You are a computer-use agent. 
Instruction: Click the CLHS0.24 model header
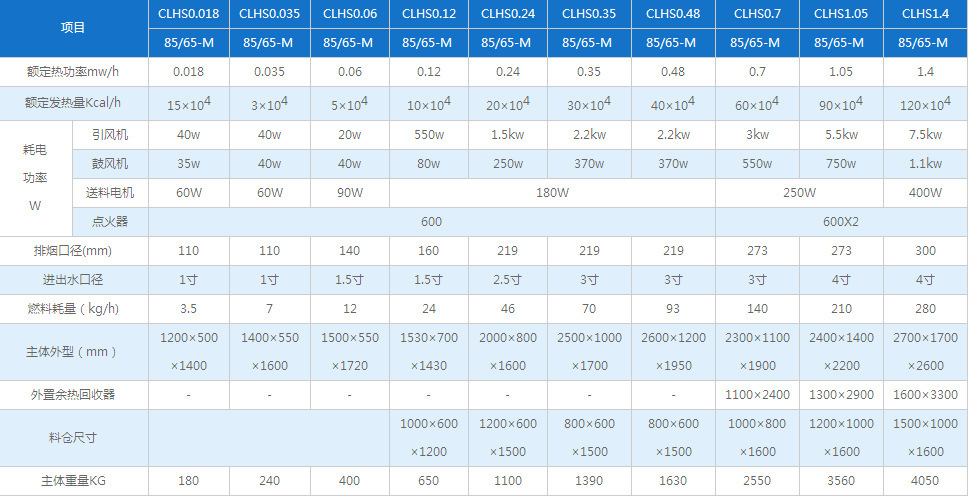(506, 14)
